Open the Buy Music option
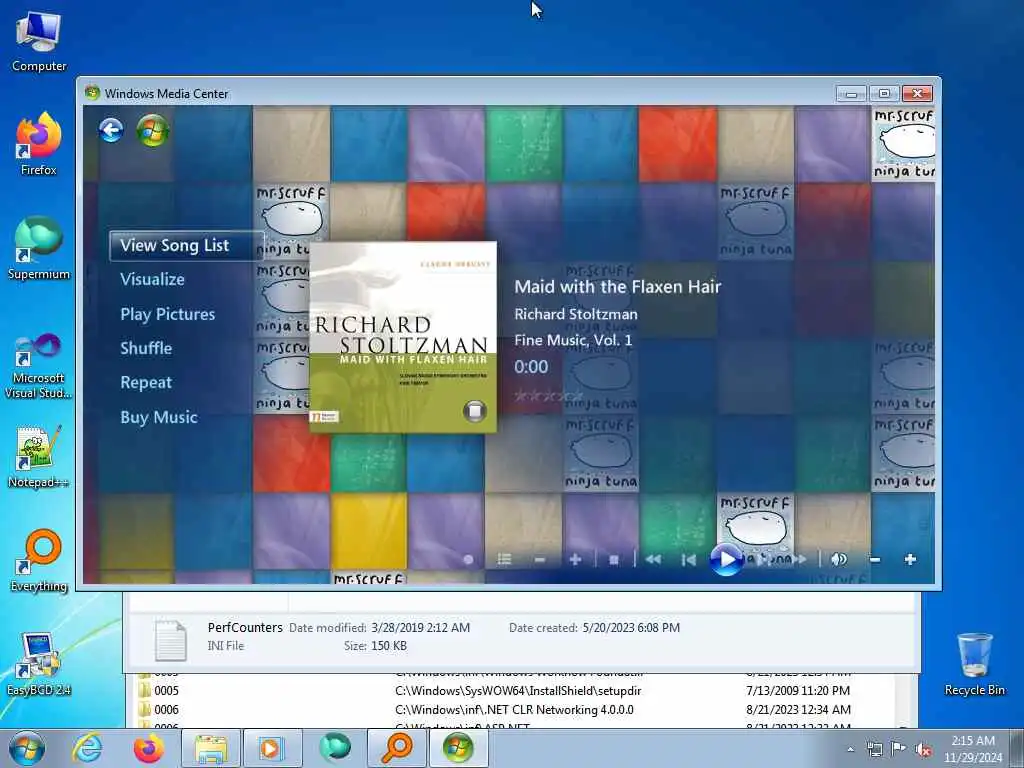This screenshot has height=768, width=1024. (x=159, y=417)
